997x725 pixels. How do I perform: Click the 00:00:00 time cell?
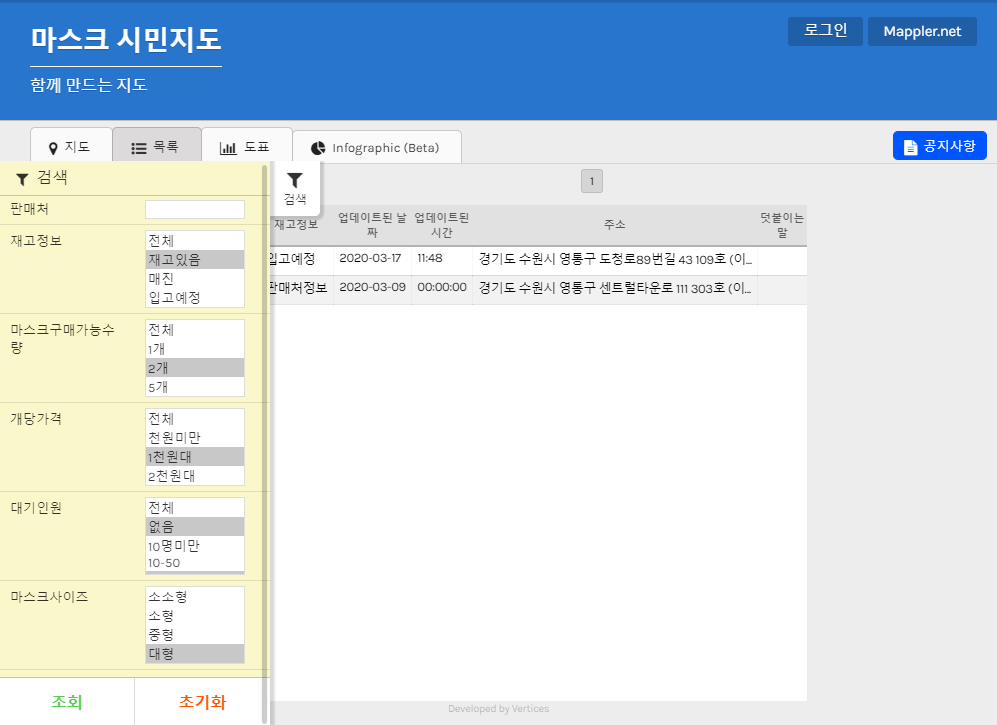click(442, 287)
